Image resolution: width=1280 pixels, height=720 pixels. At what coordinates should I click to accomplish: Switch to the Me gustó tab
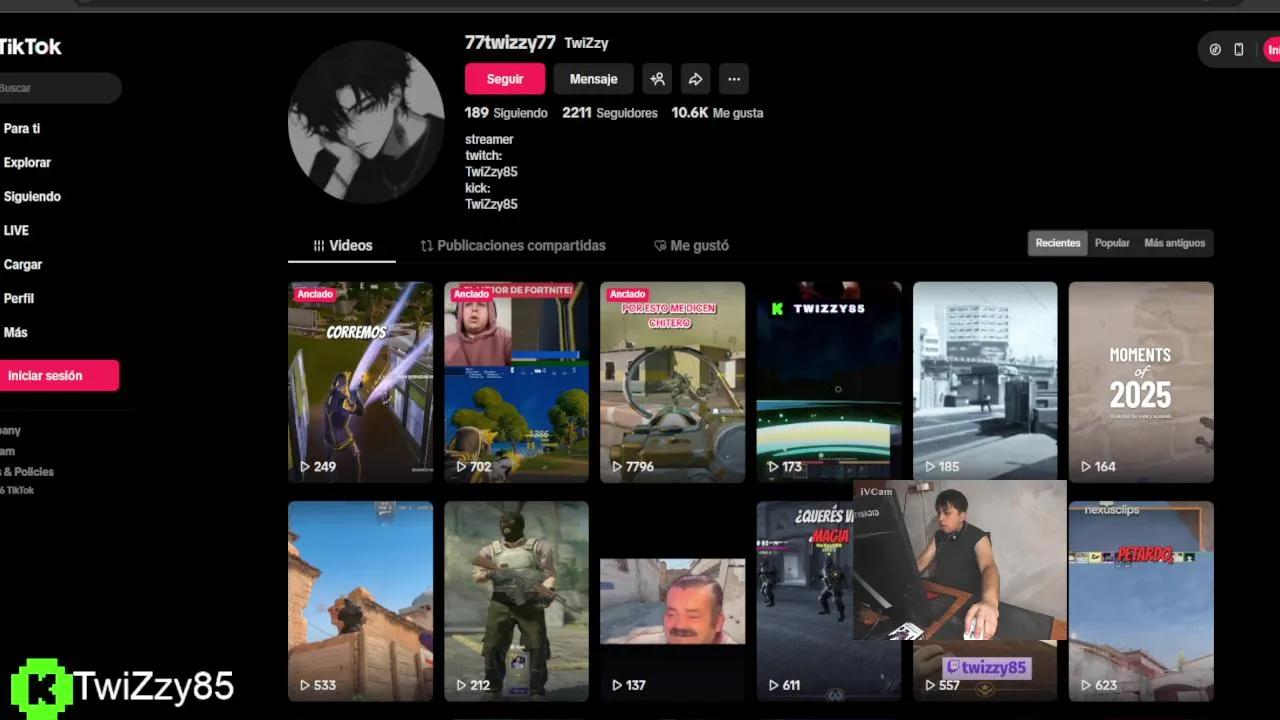pyautogui.click(x=691, y=245)
